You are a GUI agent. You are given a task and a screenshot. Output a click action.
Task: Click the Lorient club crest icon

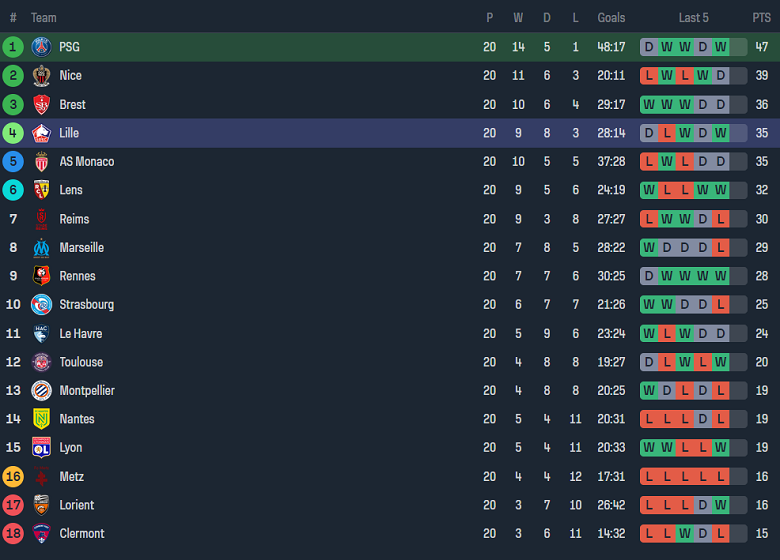point(41,505)
